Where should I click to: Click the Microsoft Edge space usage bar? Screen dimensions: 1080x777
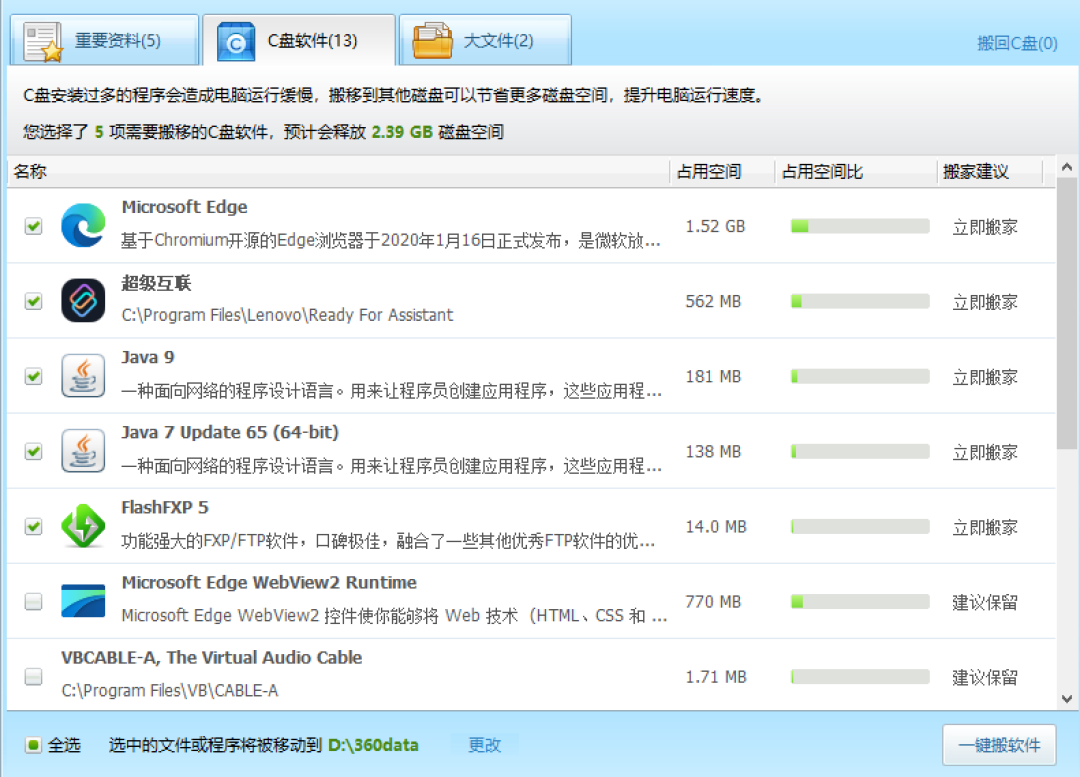click(x=860, y=226)
